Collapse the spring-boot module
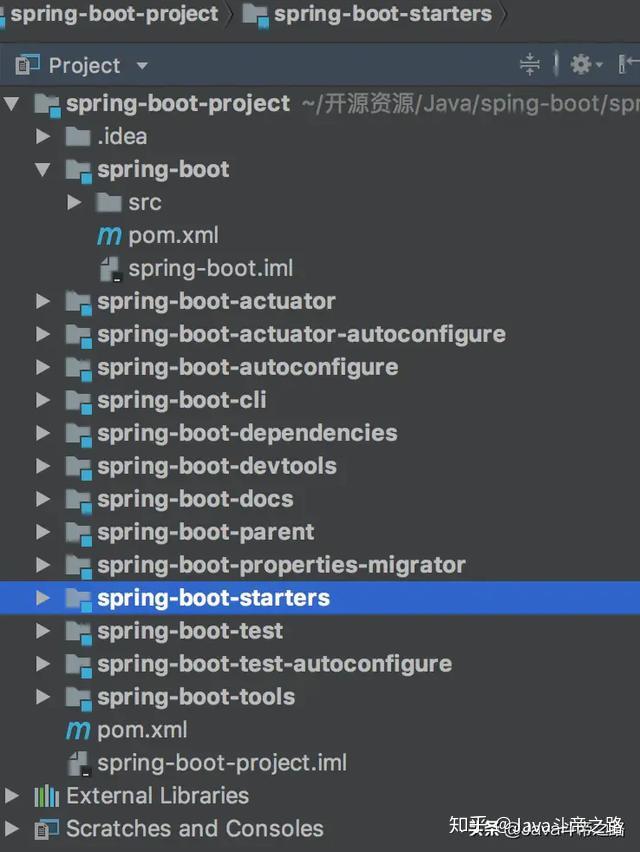The image size is (640, 852). tap(43, 170)
